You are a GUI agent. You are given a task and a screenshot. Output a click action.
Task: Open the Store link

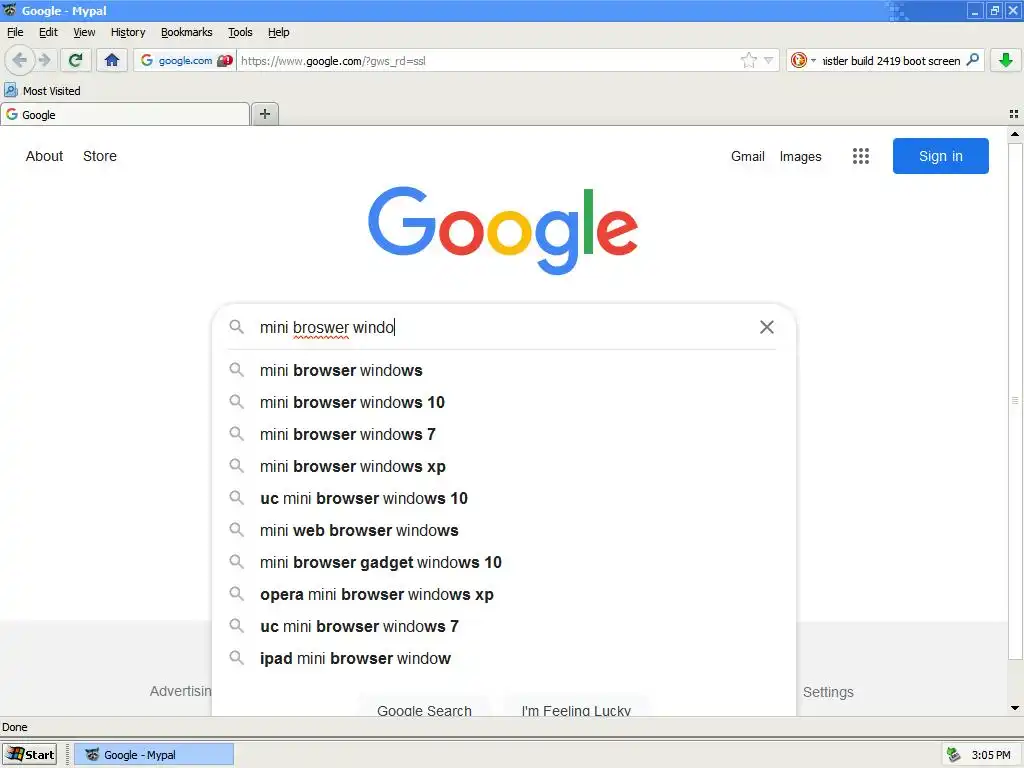(100, 156)
